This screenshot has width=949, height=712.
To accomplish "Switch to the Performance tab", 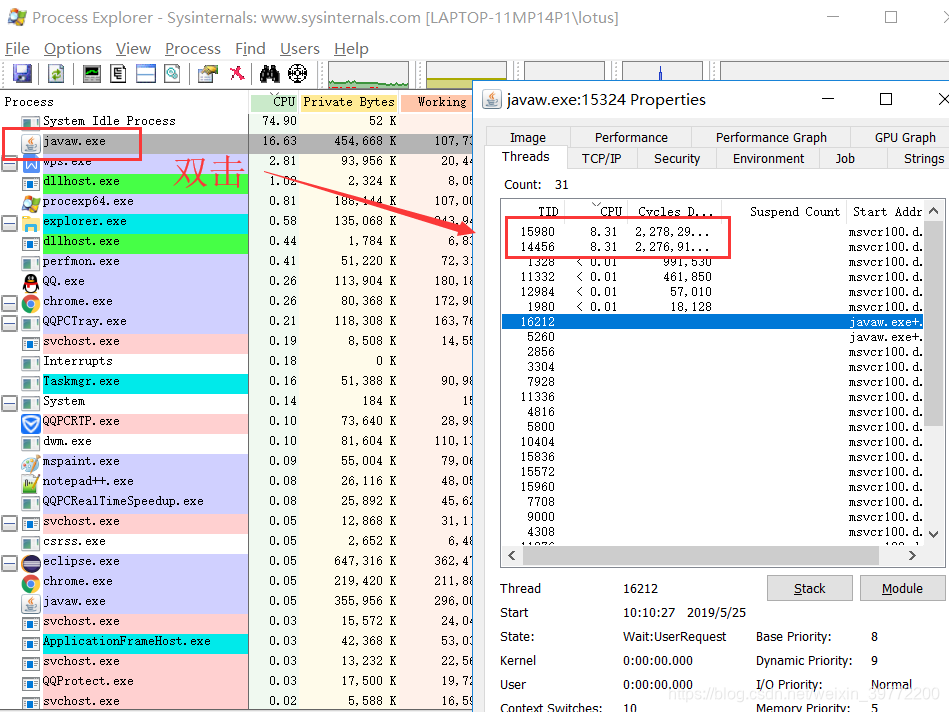I will (x=631, y=137).
